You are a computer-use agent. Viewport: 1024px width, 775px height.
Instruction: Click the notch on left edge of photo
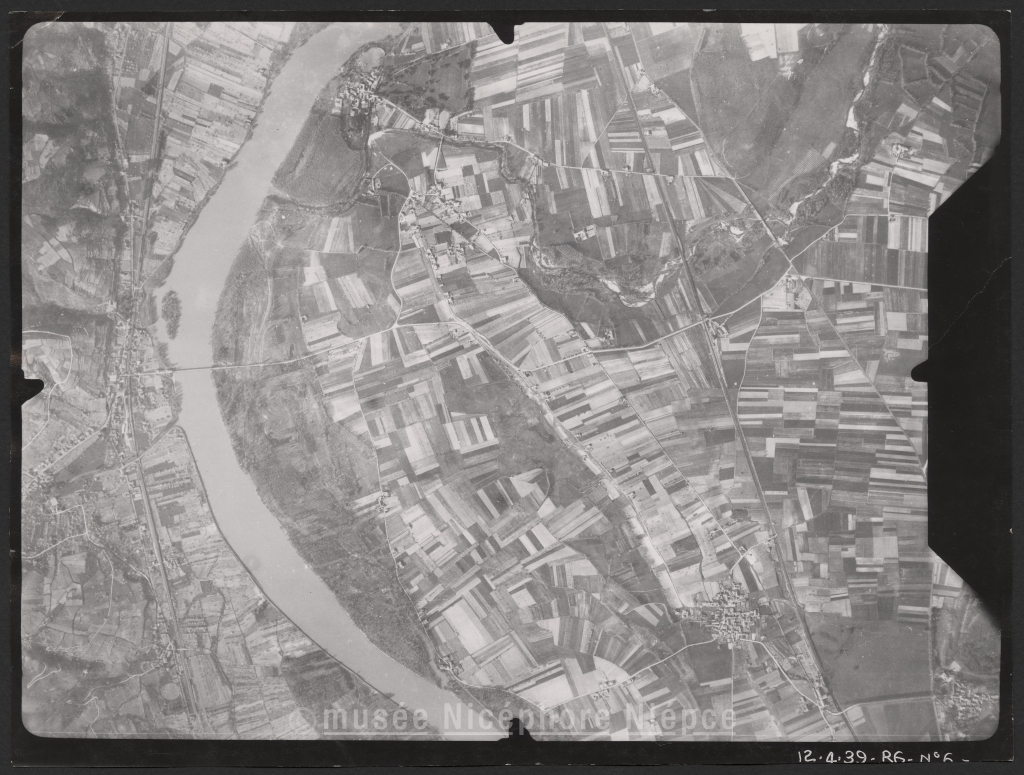click(x=31, y=386)
